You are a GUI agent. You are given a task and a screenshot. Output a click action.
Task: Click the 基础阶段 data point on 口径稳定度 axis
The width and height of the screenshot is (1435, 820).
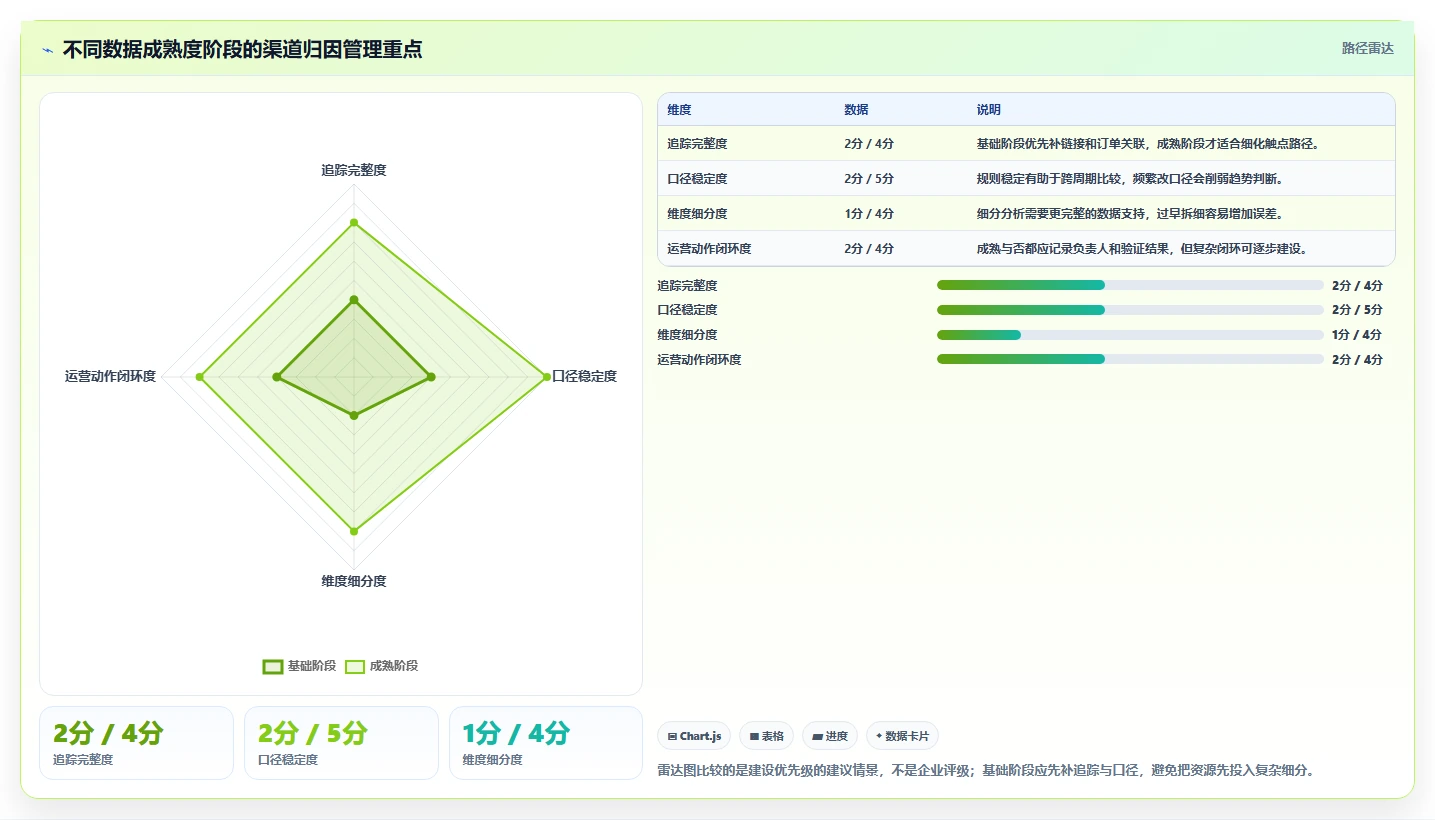pyautogui.click(x=431, y=377)
